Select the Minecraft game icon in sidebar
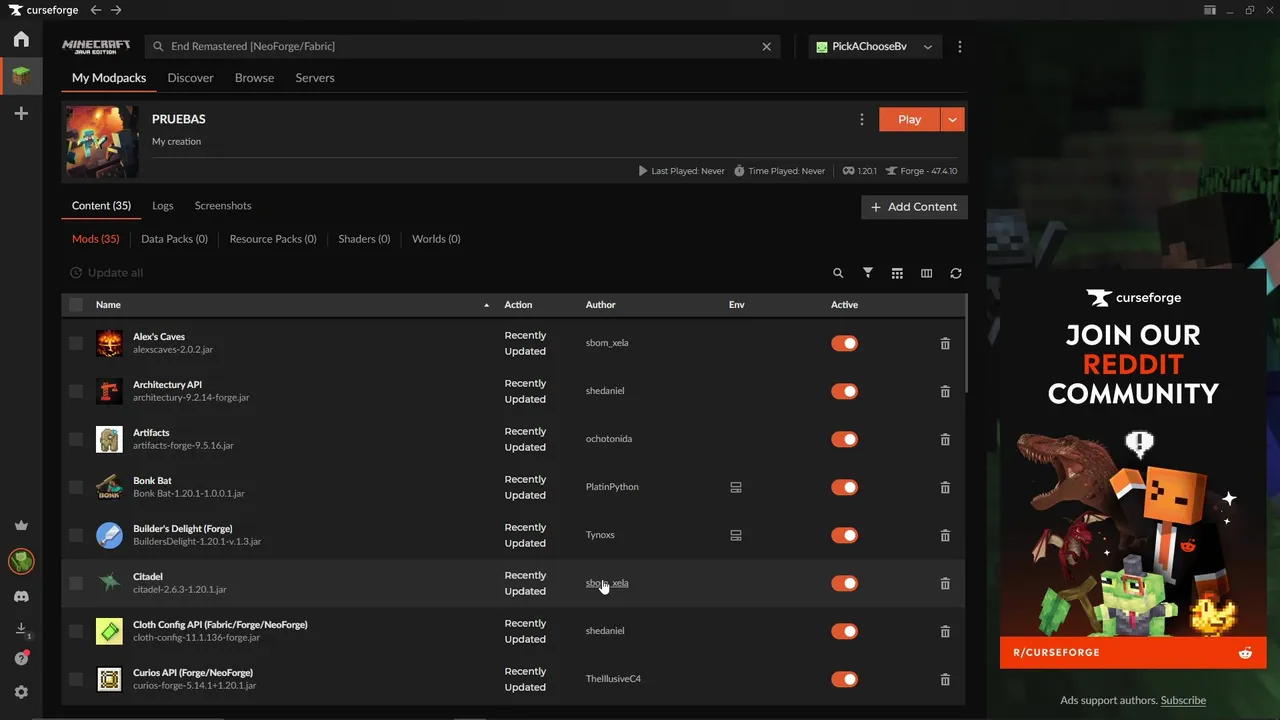This screenshot has height=720, width=1280. pyautogui.click(x=21, y=76)
